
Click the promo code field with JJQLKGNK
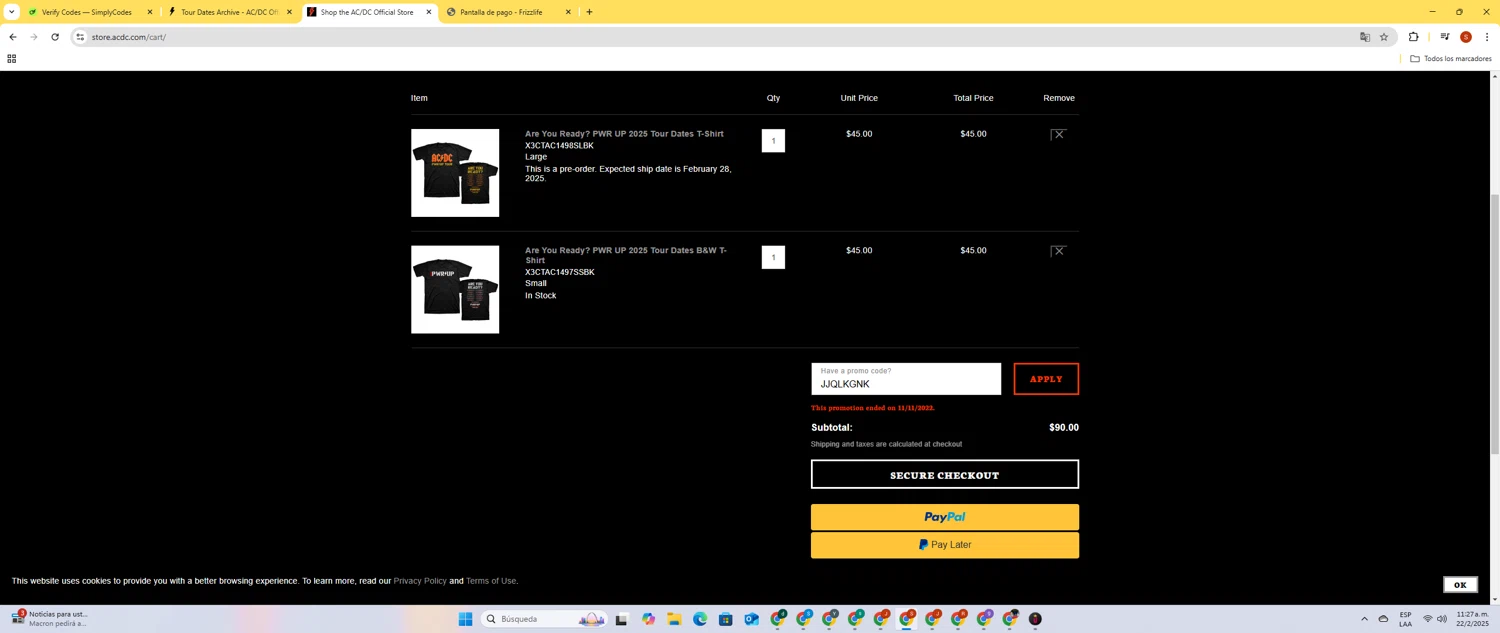tap(906, 379)
